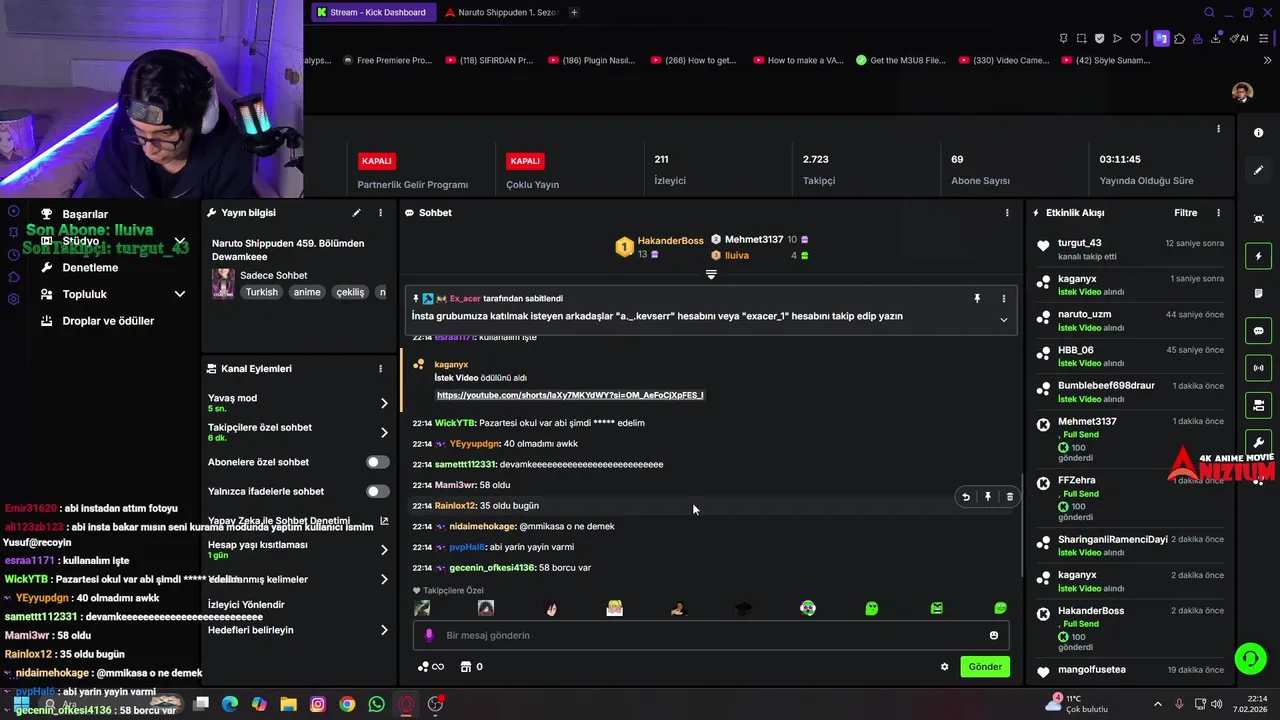Screen dimensions: 1280x720
Task: Pin the Rainlox12 chat message
Action: [987, 497]
